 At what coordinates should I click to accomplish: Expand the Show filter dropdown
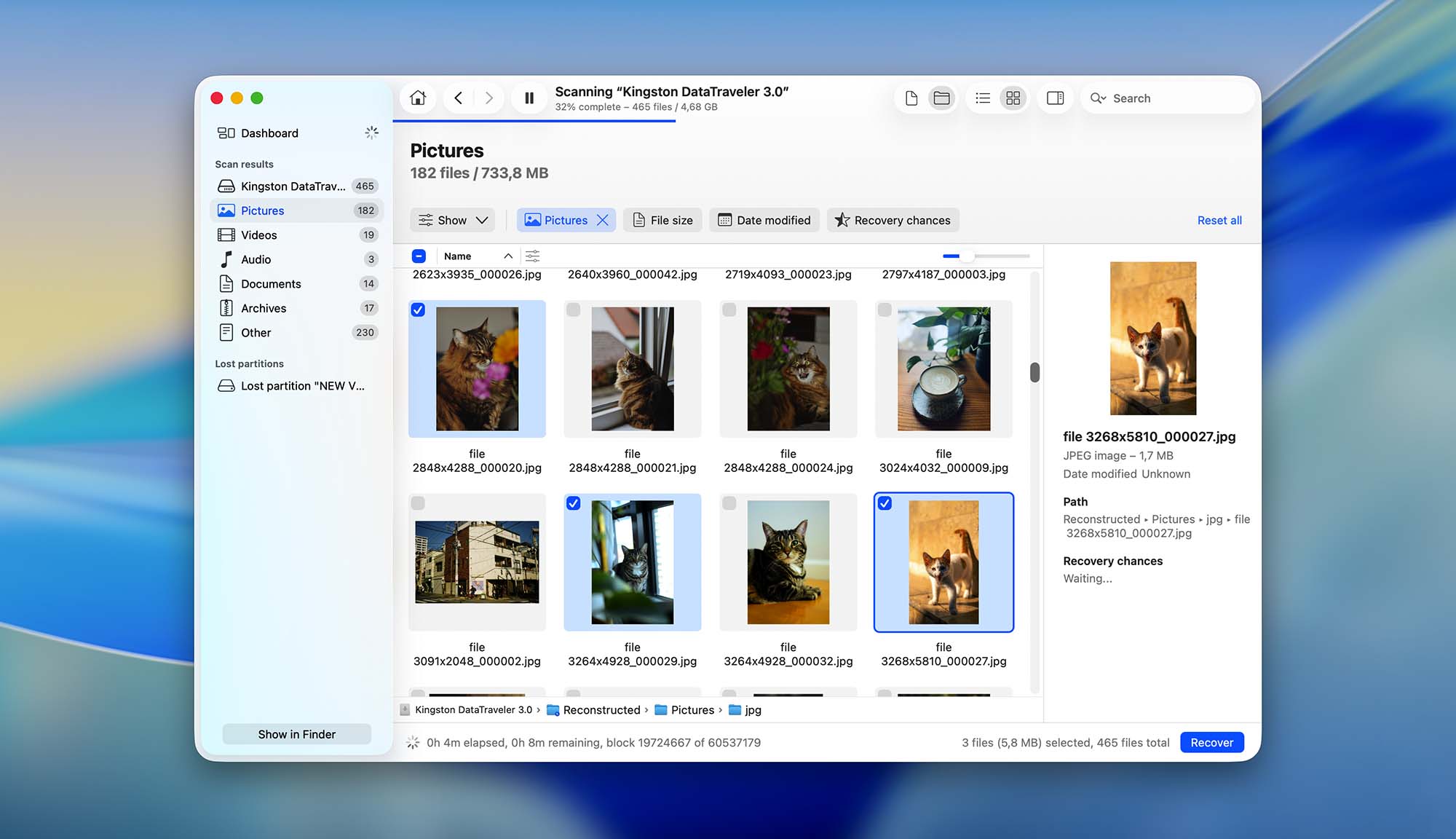coord(451,219)
